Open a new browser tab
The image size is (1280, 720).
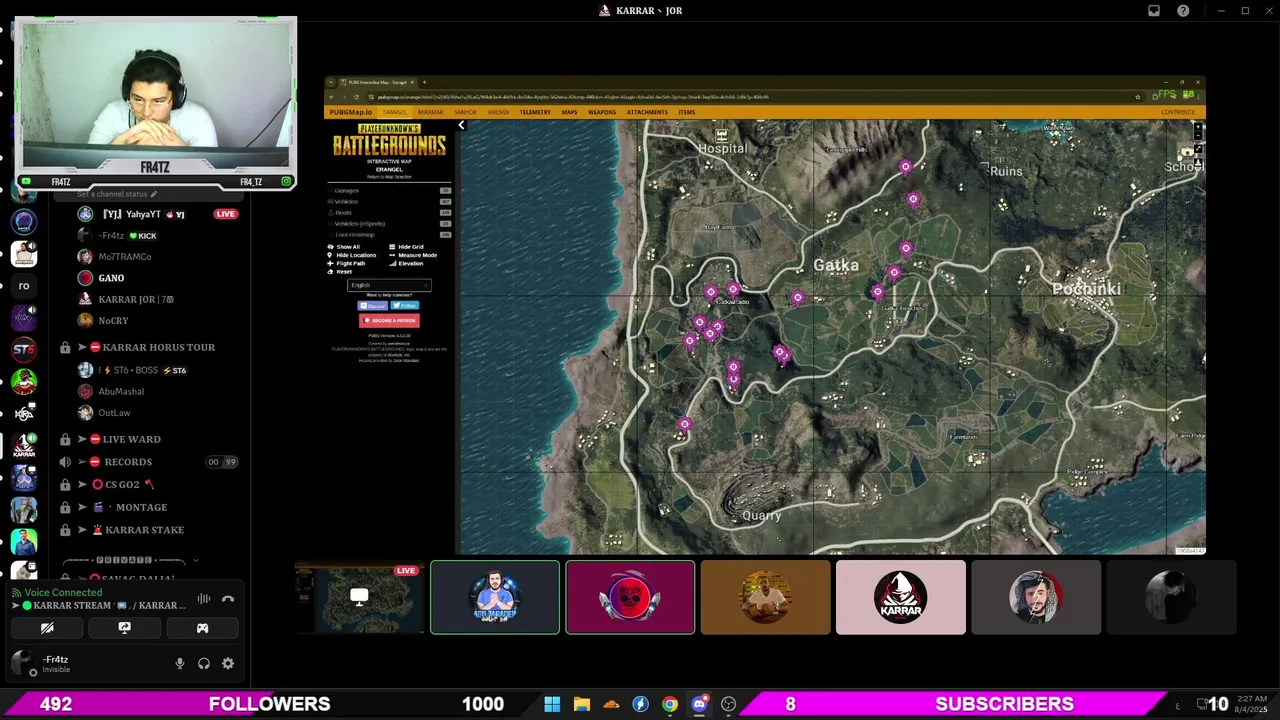coord(424,82)
